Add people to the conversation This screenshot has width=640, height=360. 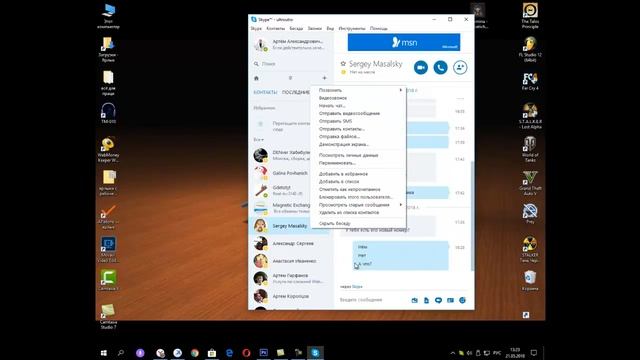pyautogui.click(x=460, y=67)
